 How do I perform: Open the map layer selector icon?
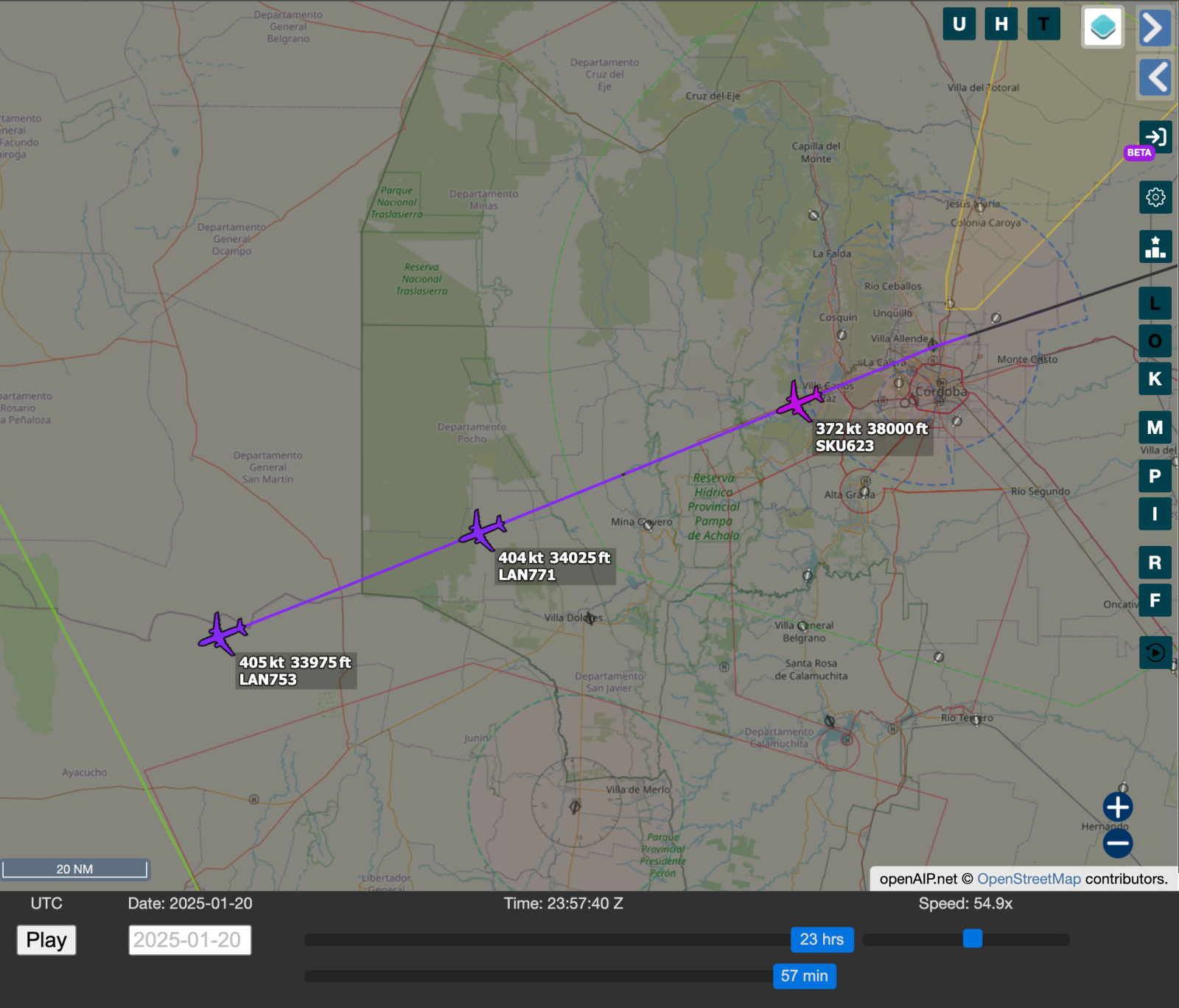tap(1102, 27)
